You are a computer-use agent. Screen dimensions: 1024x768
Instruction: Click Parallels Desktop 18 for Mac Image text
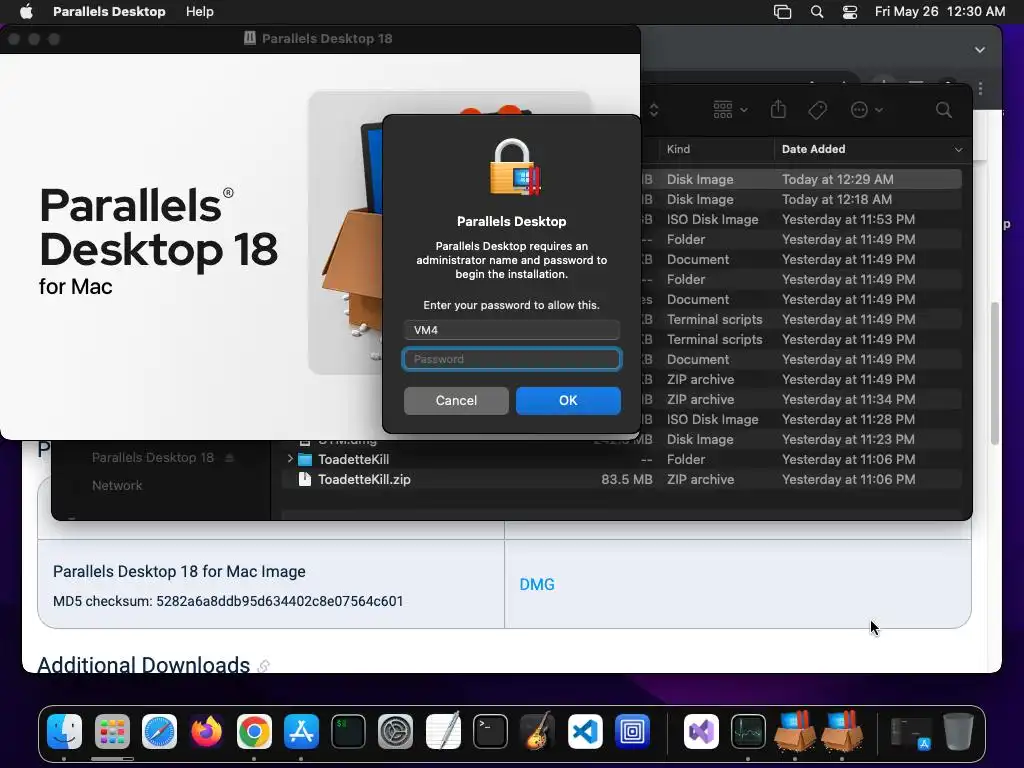(x=179, y=571)
